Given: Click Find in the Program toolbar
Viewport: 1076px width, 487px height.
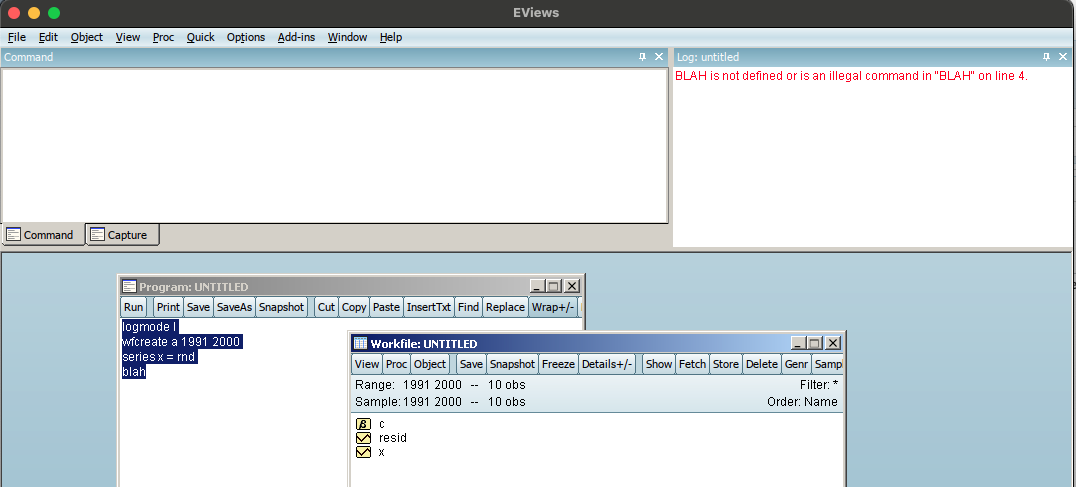Looking at the screenshot, I should click(x=469, y=307).
